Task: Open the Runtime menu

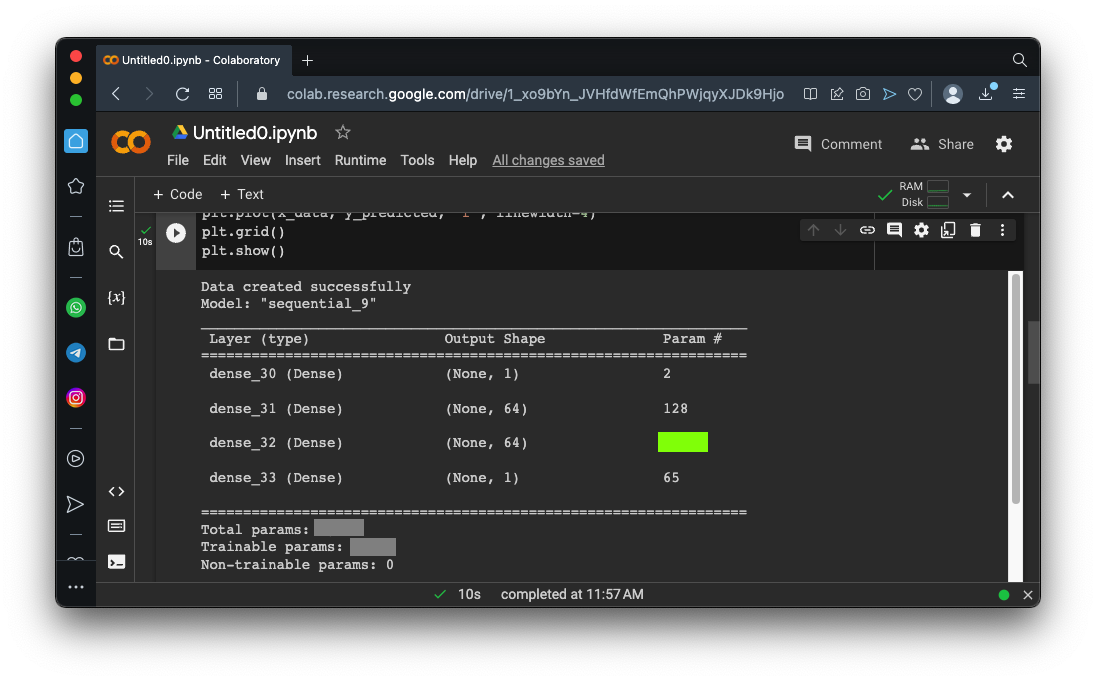Action: click(x=360, y=160)
